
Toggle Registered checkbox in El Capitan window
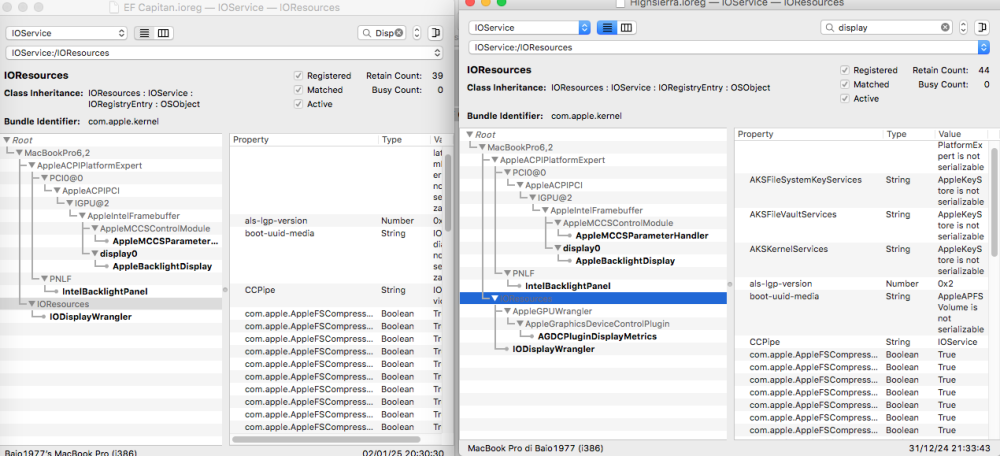(298, 75)
